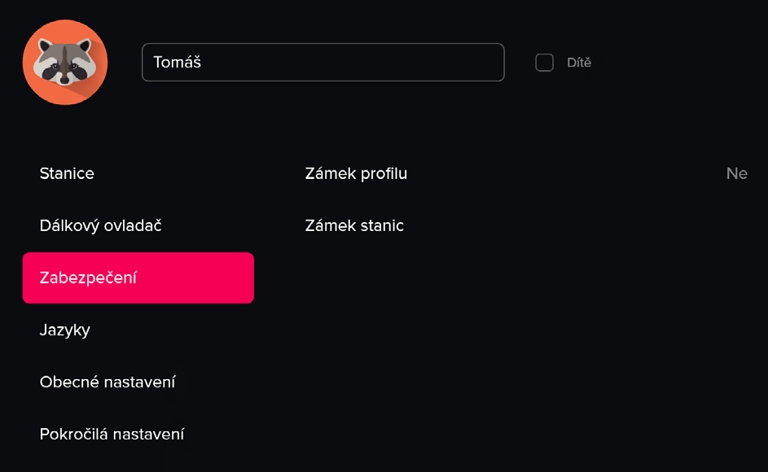Change the avatar via the orange raccoon image
The image size is (768, 472).
click(64, 62)
